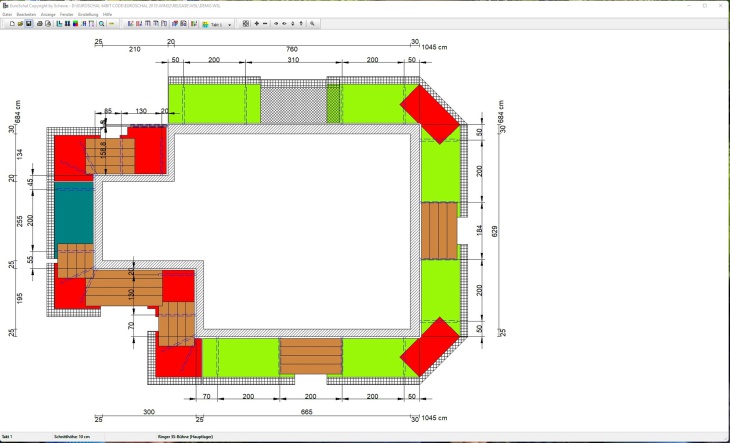
Task: Open the Bearbeiten menu
Action: coord(26,14)
